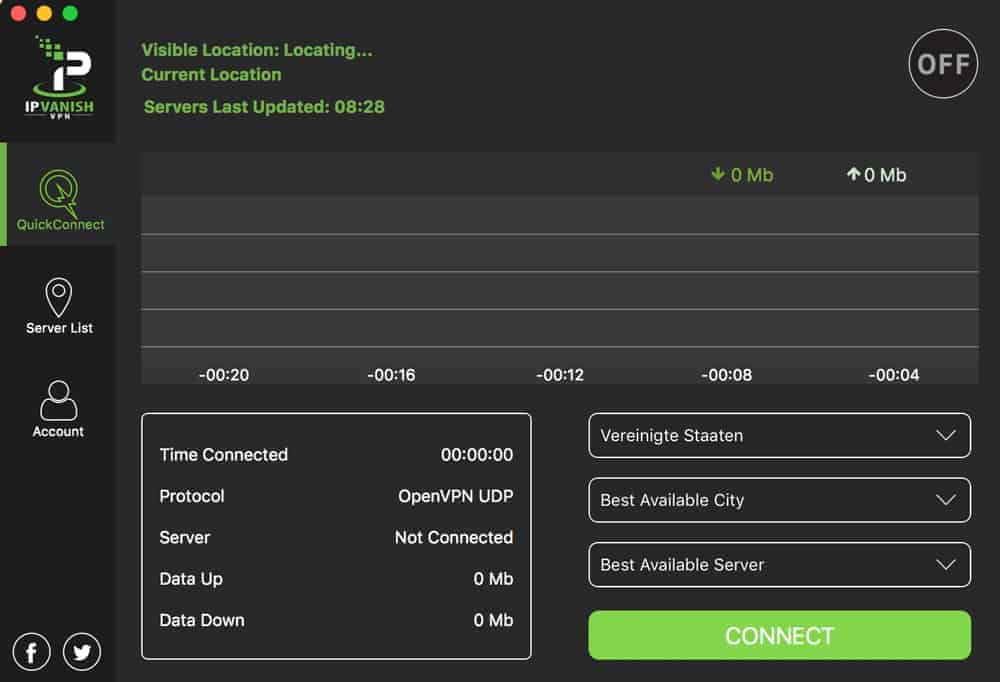Open the Best Available City dropdown
Viewport: 1000px width, 682px height.
point(779,500)
